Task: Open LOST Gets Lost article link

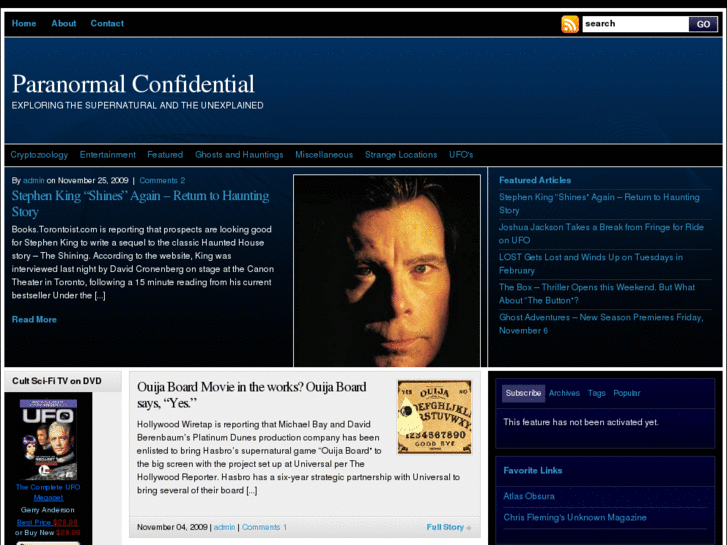Action: [591, 264]
